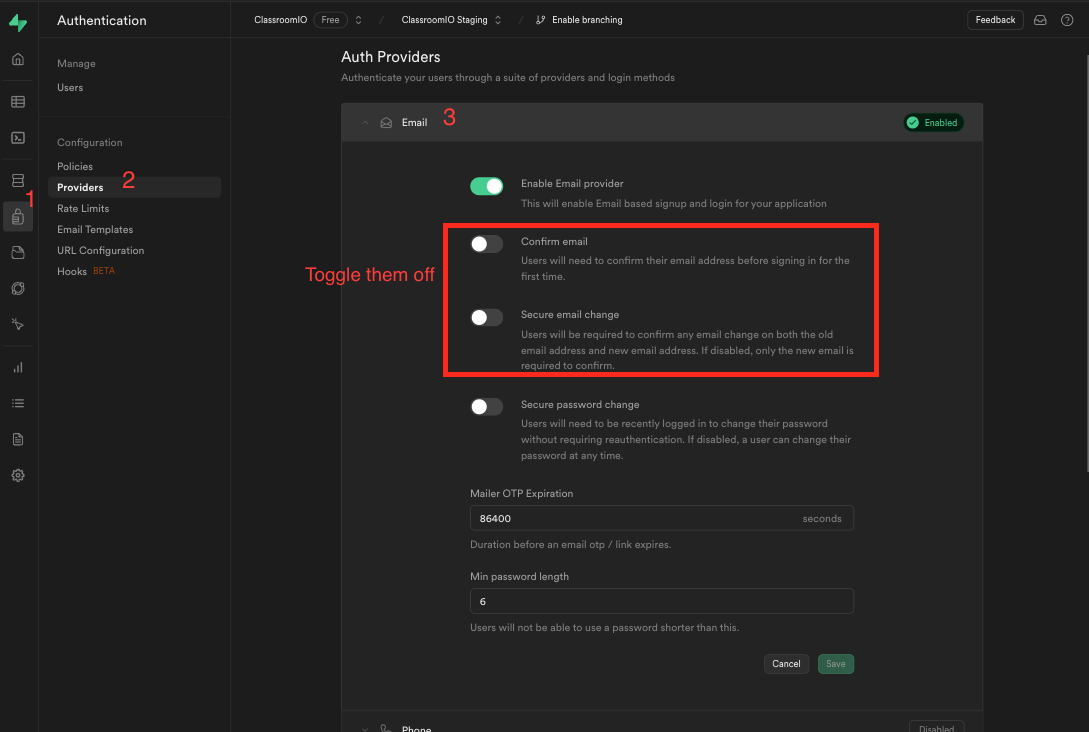Click the Feedback button
The width and height of the screenshot is (1089, 732).
[994, 19]
